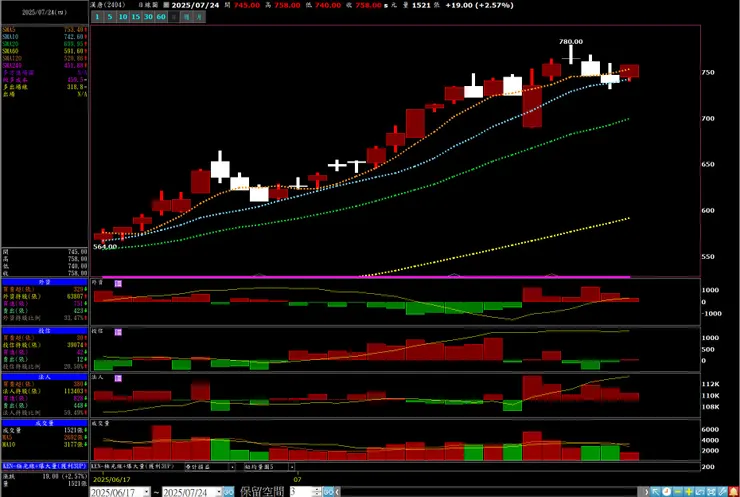740x497 pixels.
Task: Click the orange alert bell icon
Action: (x=734, y=491)
